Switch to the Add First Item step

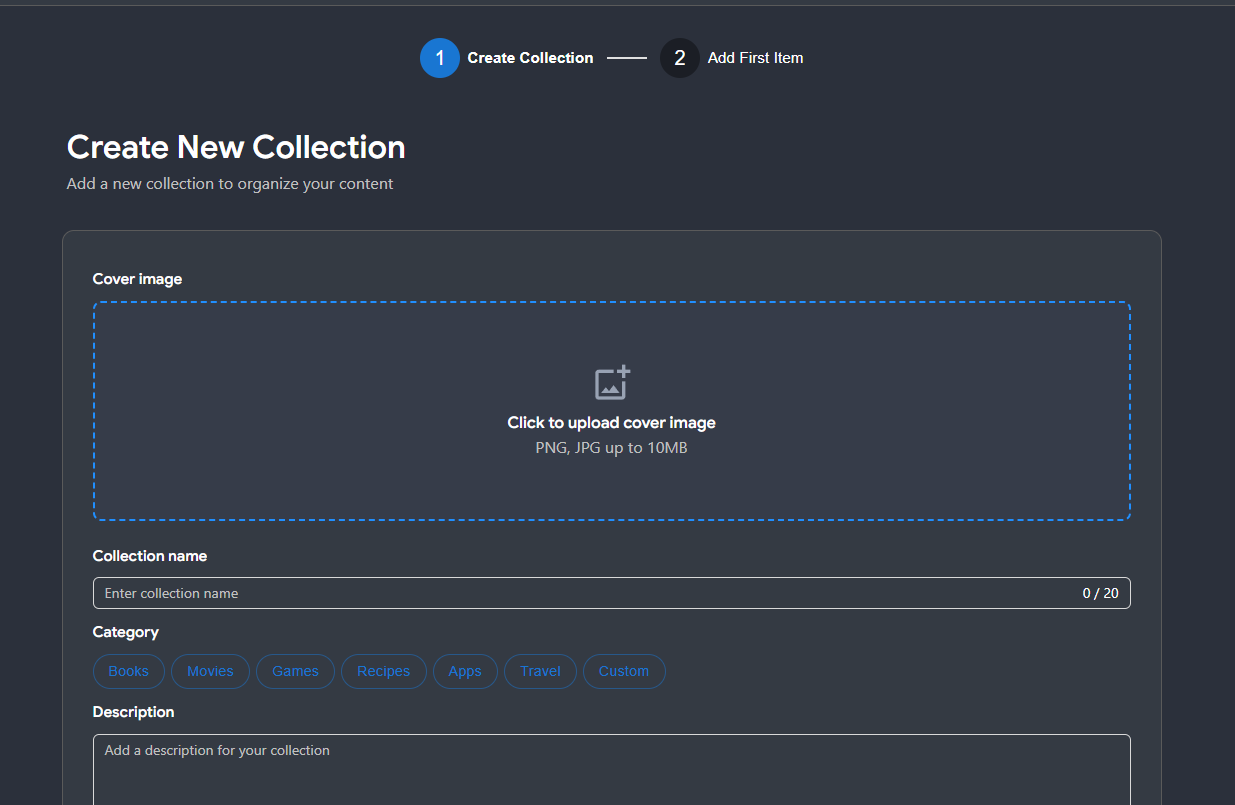[x=755, y=58]
